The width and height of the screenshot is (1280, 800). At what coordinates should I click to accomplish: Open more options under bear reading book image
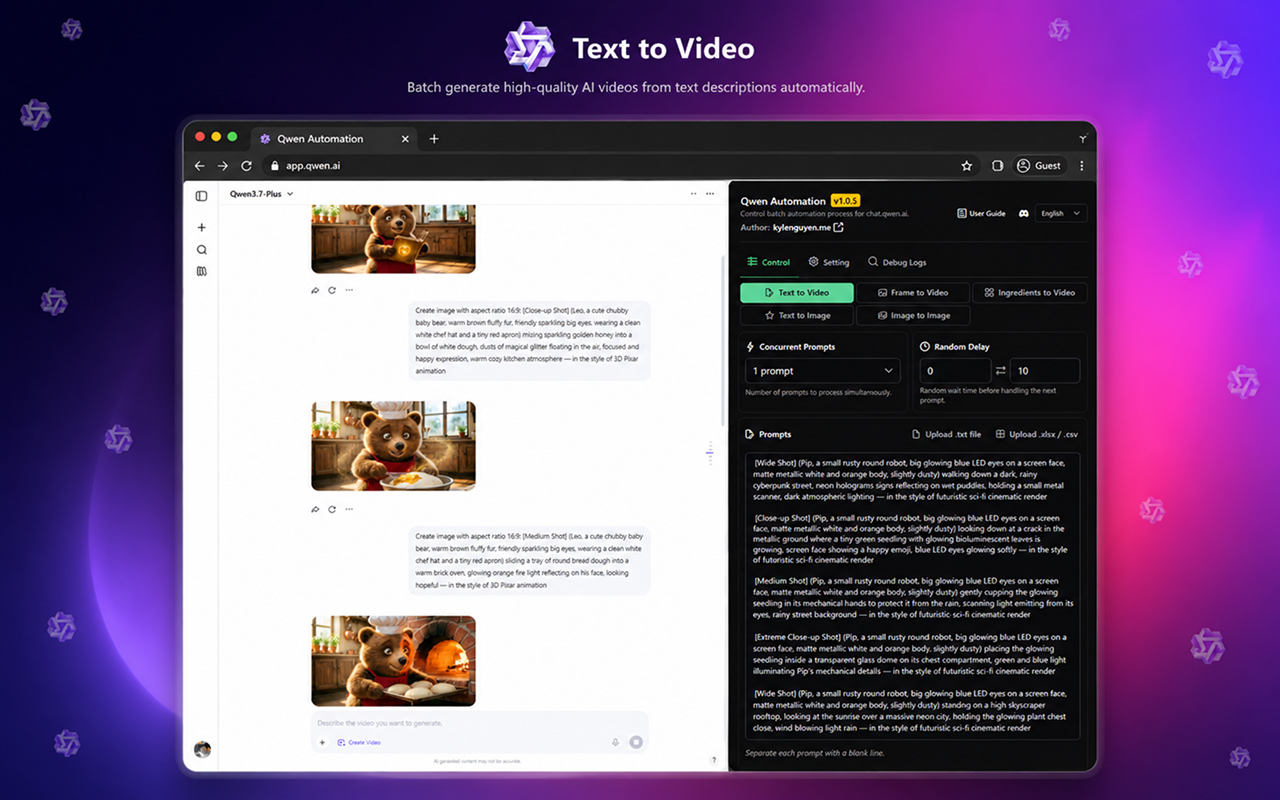(349, 290)
